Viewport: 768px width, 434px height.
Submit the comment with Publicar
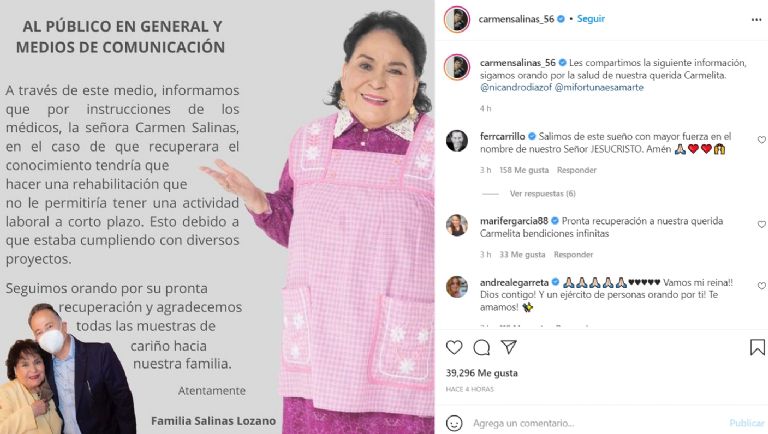click(x=746, y=423)
